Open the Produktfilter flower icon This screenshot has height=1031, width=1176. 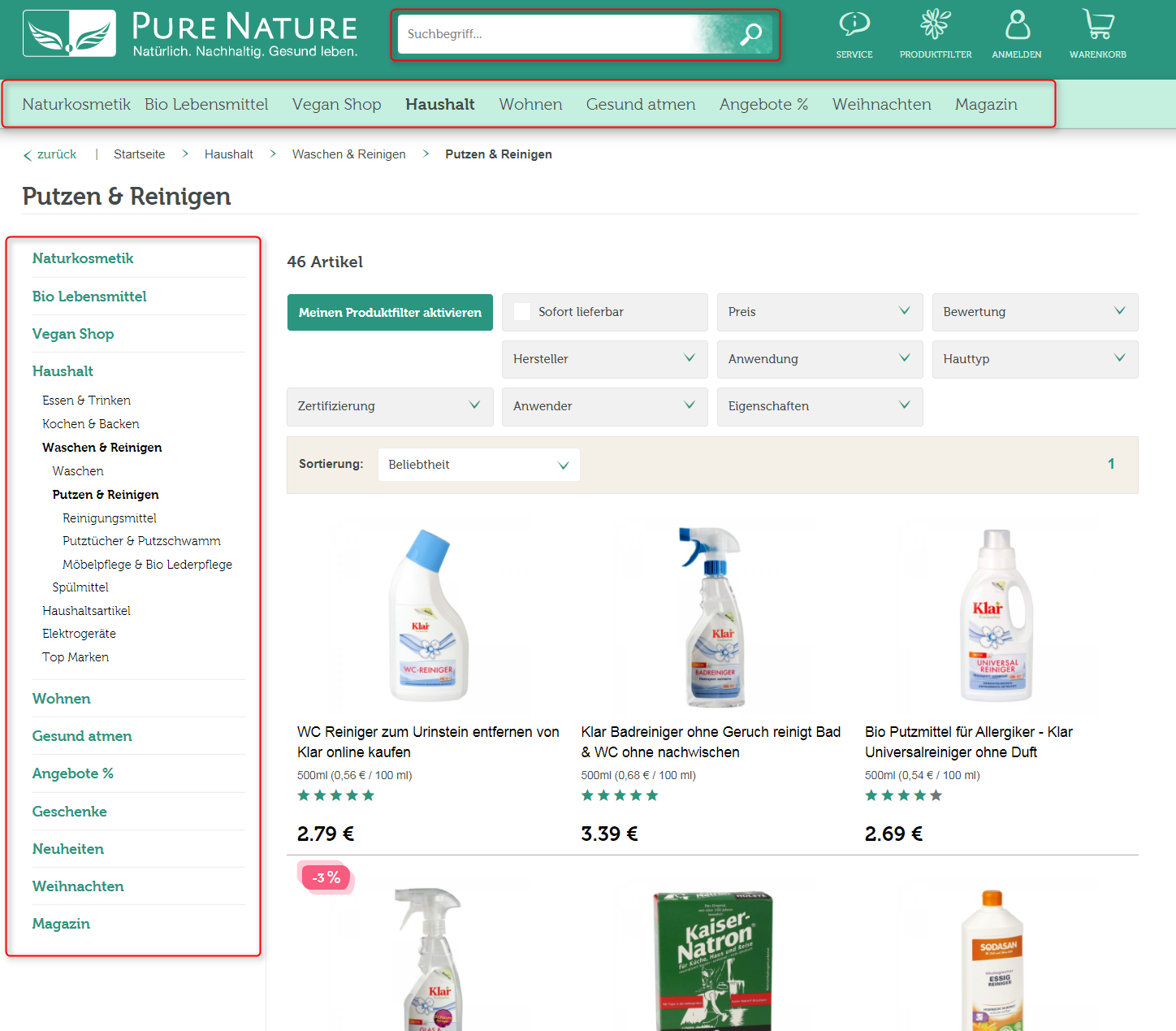point(935,24)
